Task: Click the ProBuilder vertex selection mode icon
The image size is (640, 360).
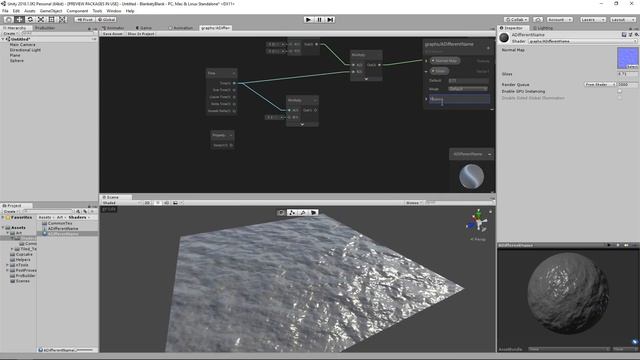Action: pyautogui.click(x=292, y=213)
